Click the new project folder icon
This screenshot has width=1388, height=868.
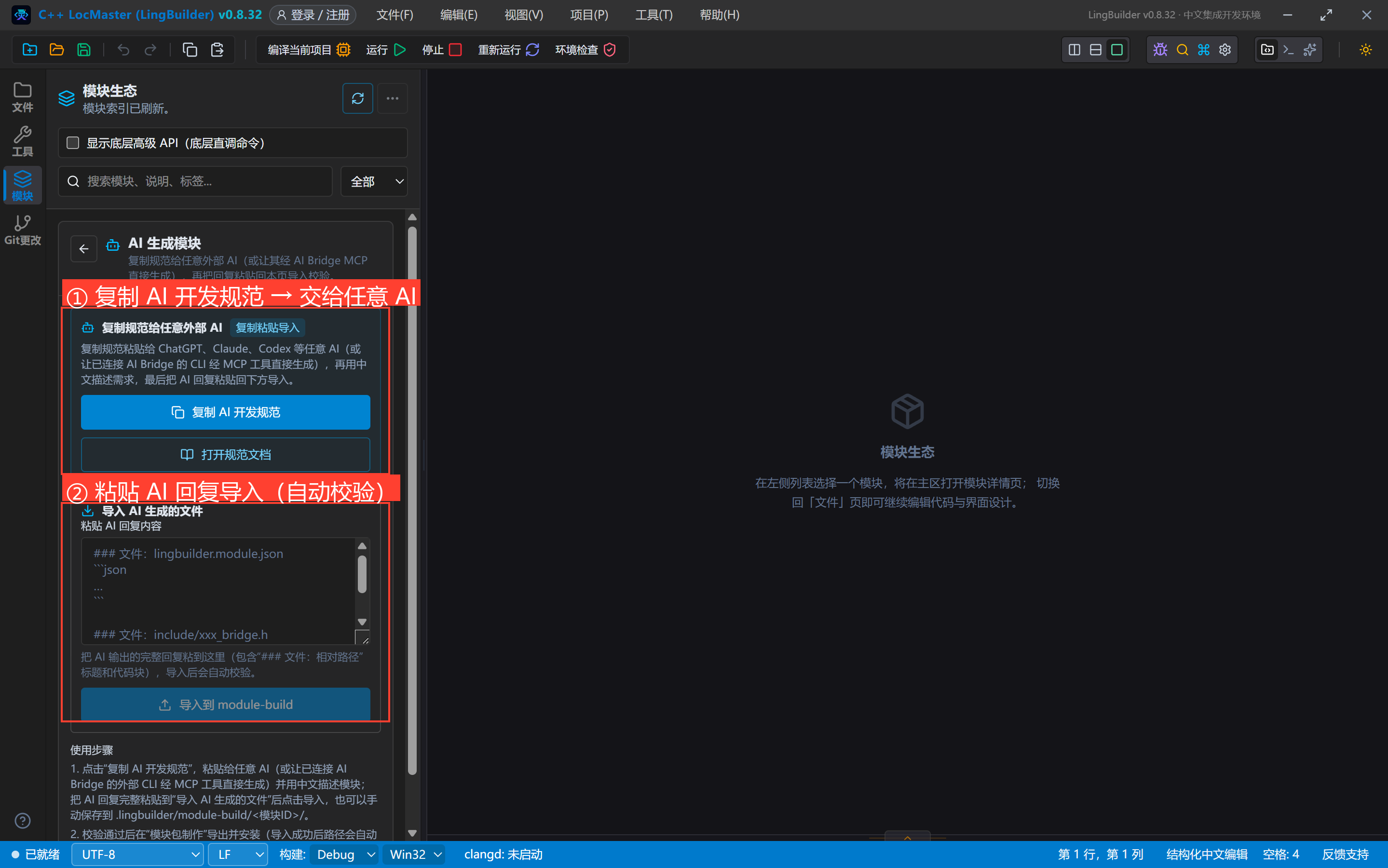pos(30,50)
